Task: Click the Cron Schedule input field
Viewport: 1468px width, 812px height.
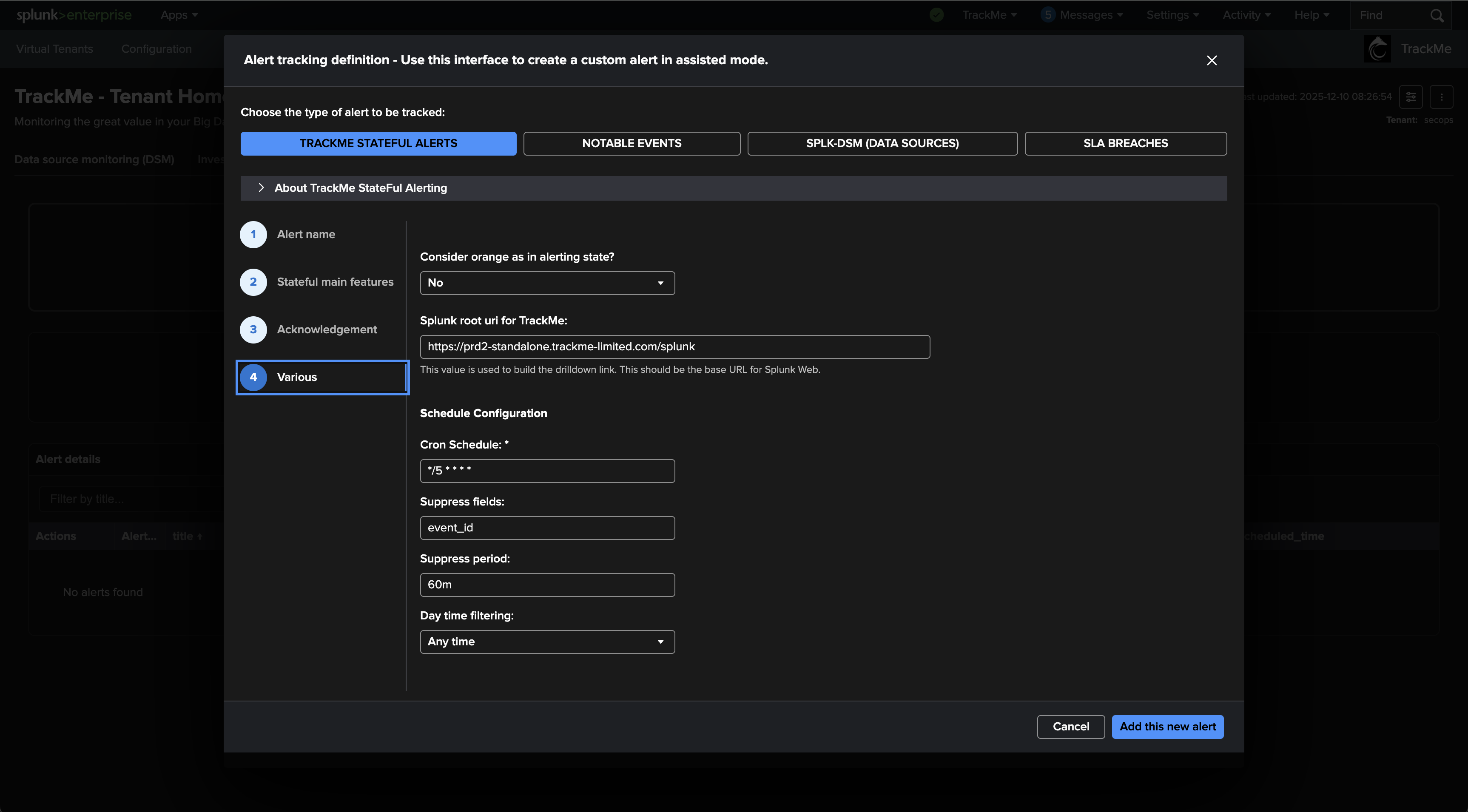Action: click(x=546, y=471)
